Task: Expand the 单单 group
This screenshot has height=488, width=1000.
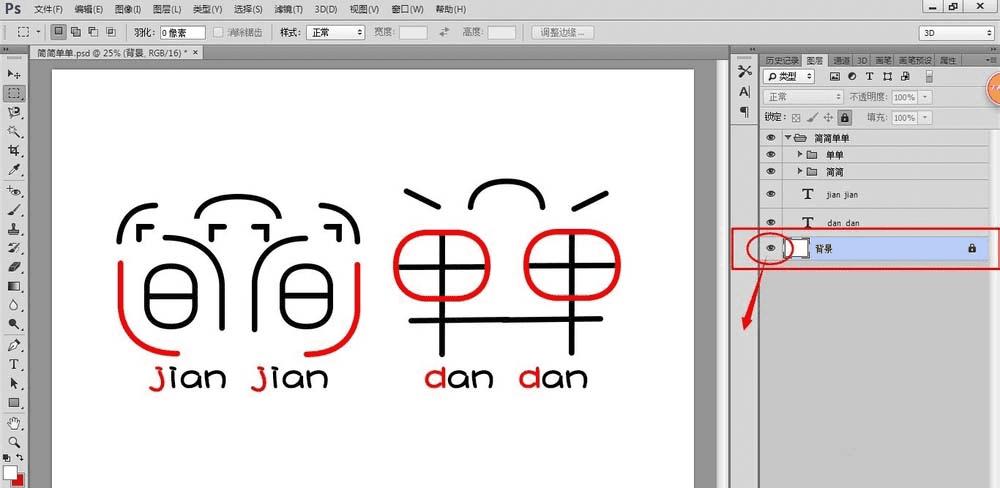Action: [x=800, y=154]
